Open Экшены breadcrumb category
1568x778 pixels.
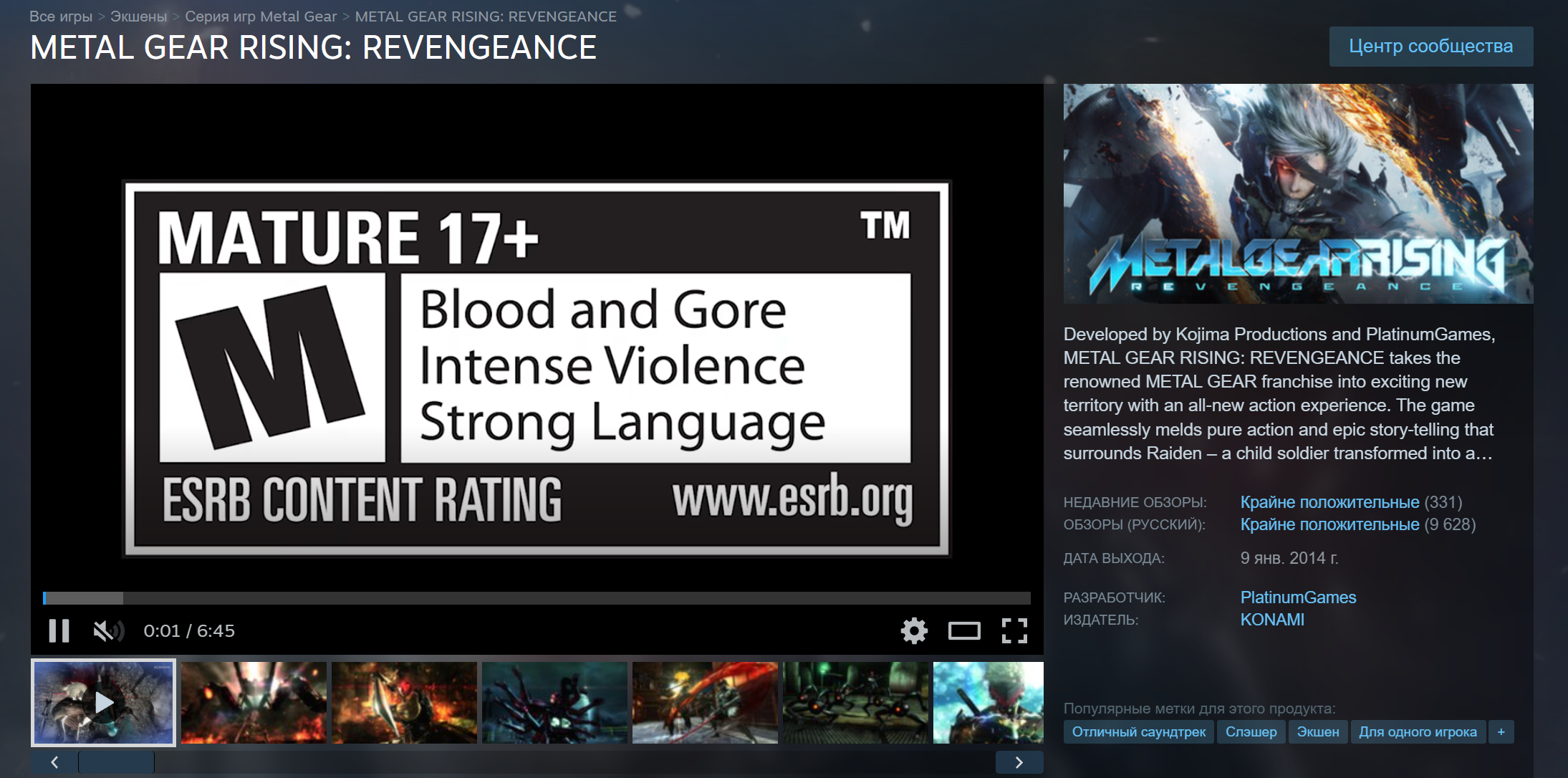pyautogui.click(x=138, y=16)
